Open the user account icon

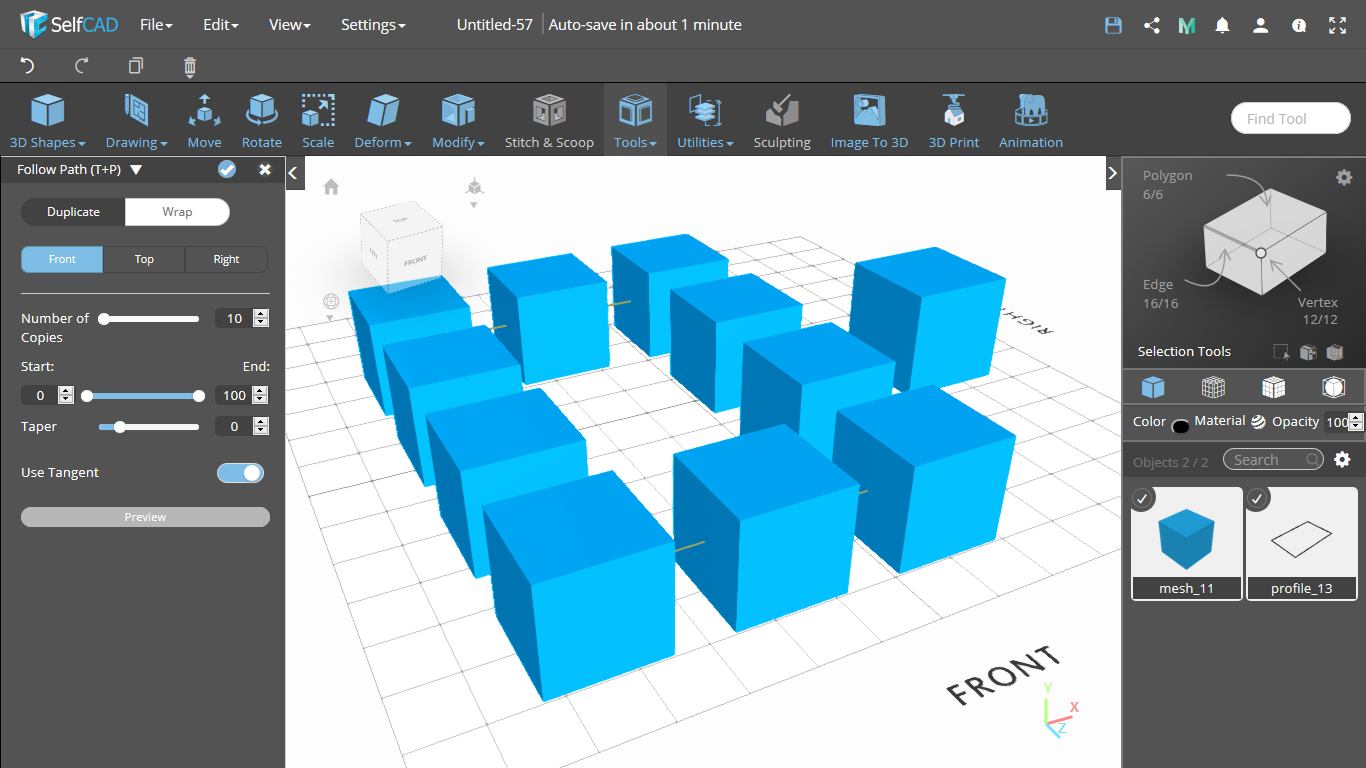[x=1261, y=25]
